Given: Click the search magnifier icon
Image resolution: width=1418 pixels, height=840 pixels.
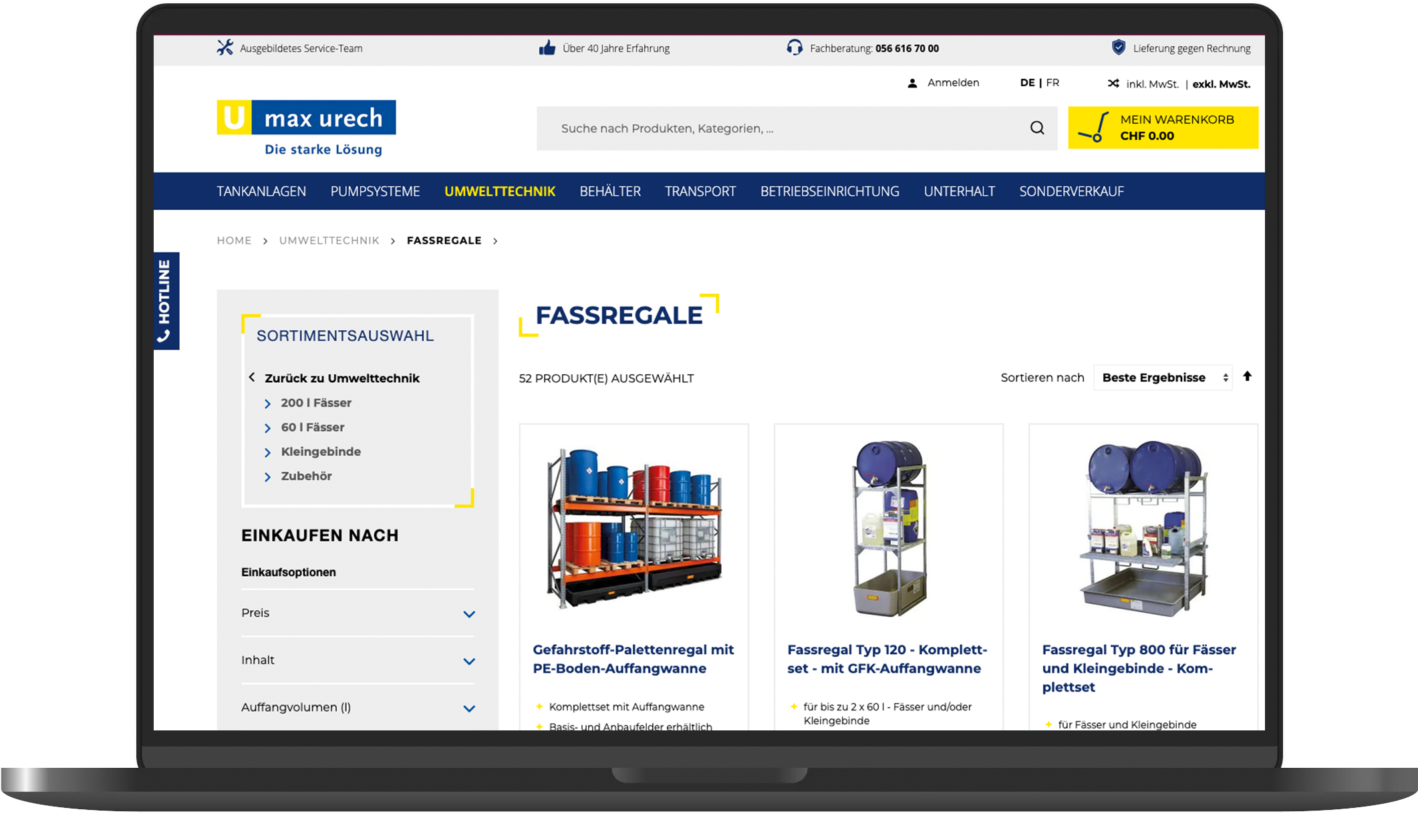Looking at the screenshot, I should [x=1036, y=128].
